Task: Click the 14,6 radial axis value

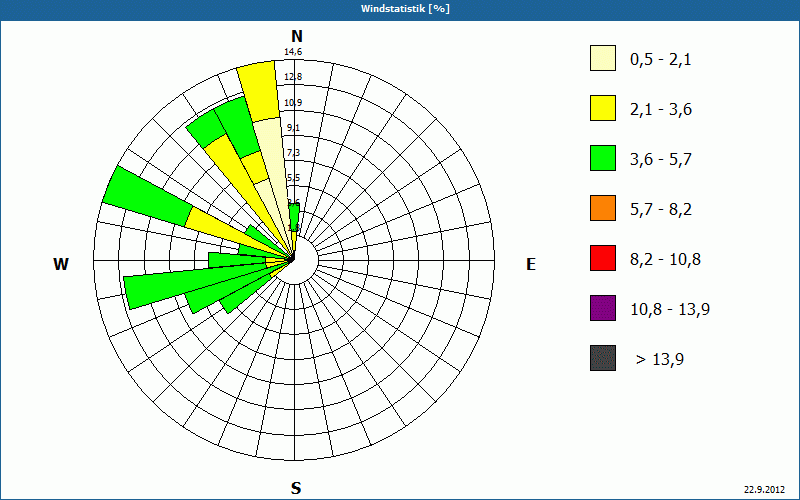Action: point(293,52)
